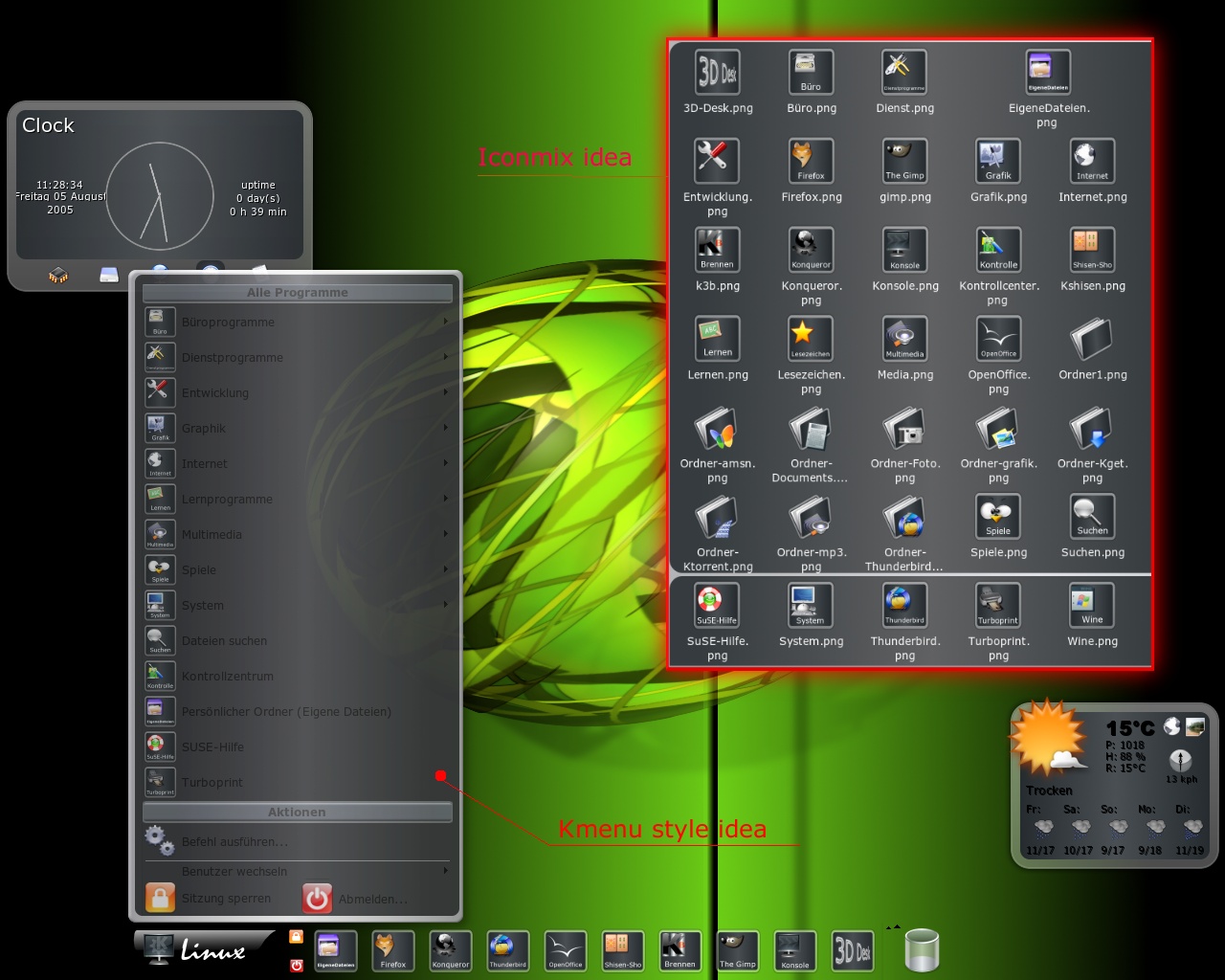The width and height of the screenshot is (1225, 980).
Task: Select the Lernen.png file icon
Action: [718, 339]
